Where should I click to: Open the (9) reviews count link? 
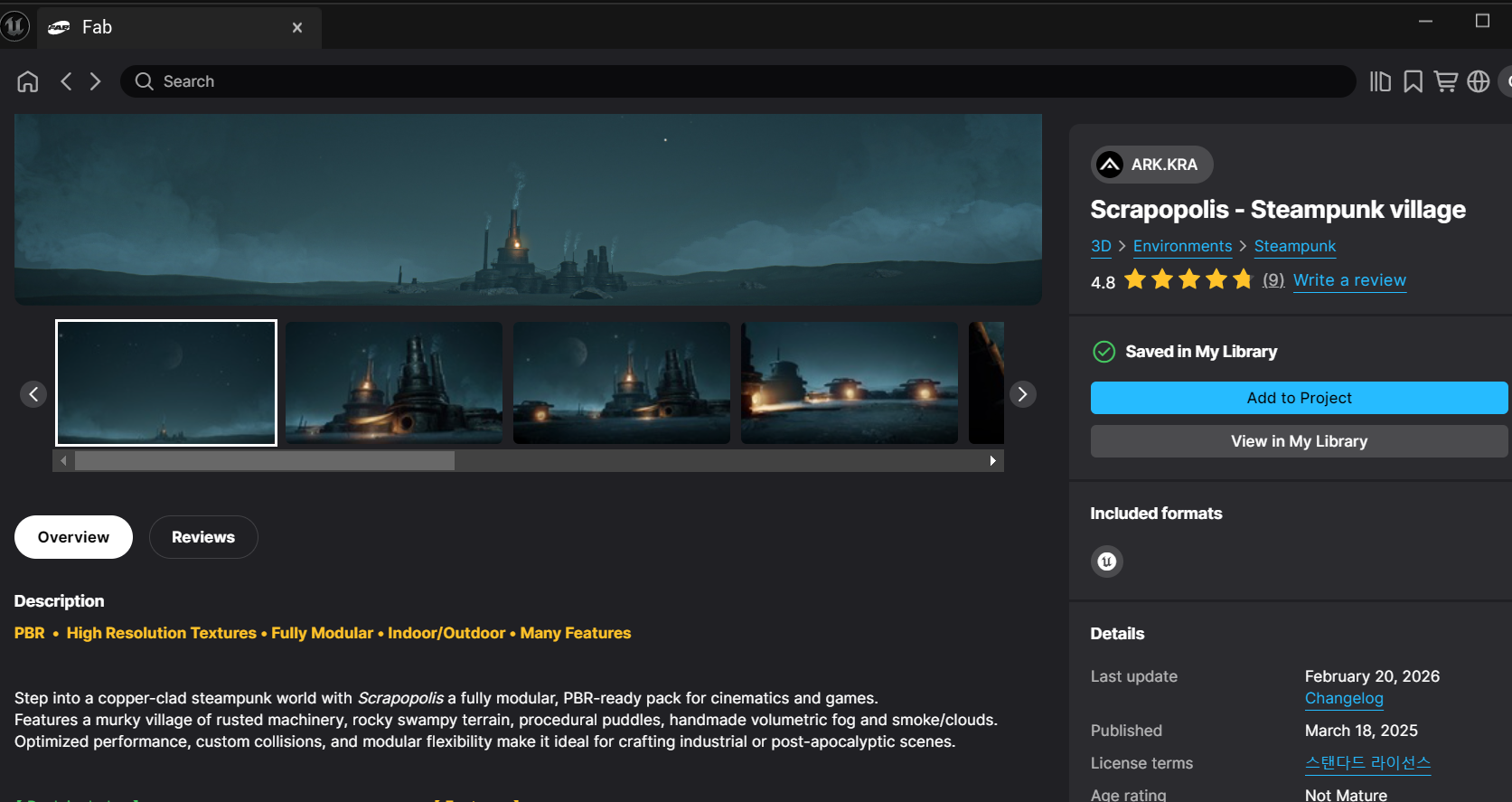[1273, 280]
